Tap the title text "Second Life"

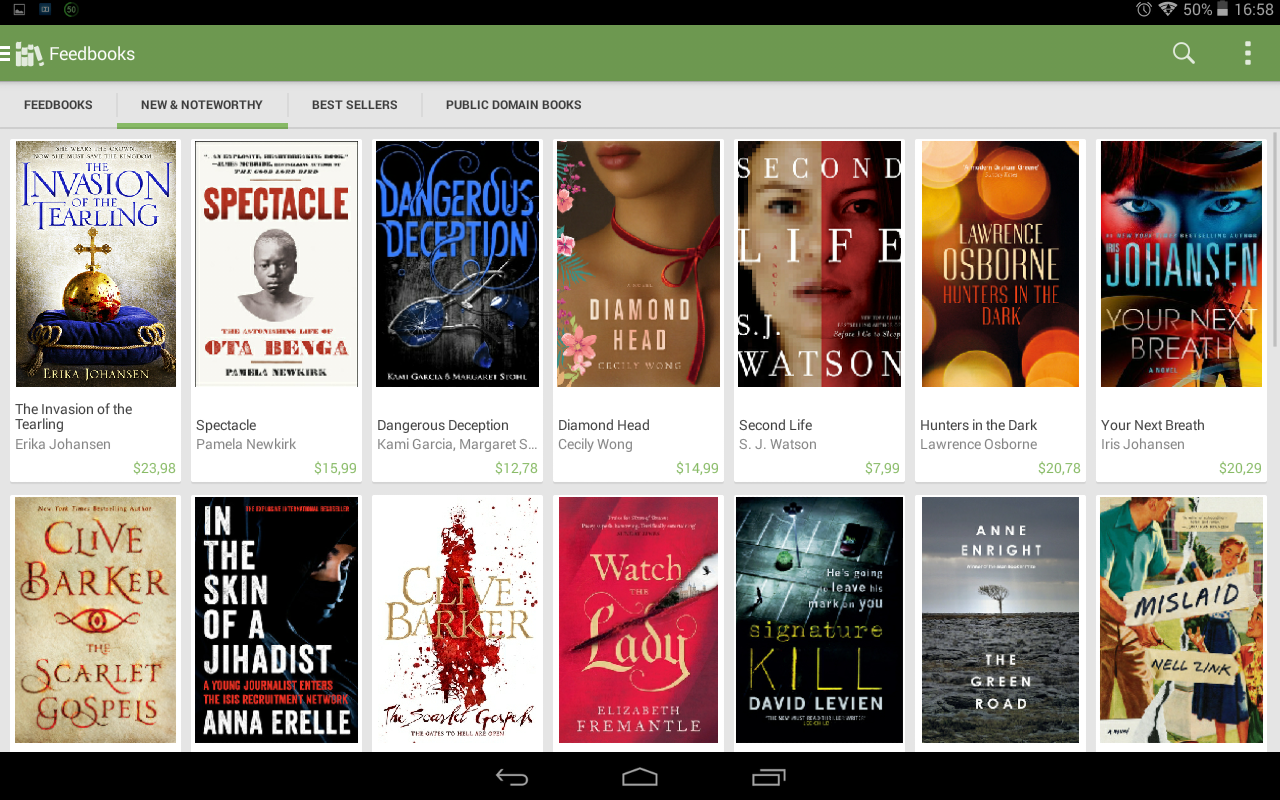point(776,425)
